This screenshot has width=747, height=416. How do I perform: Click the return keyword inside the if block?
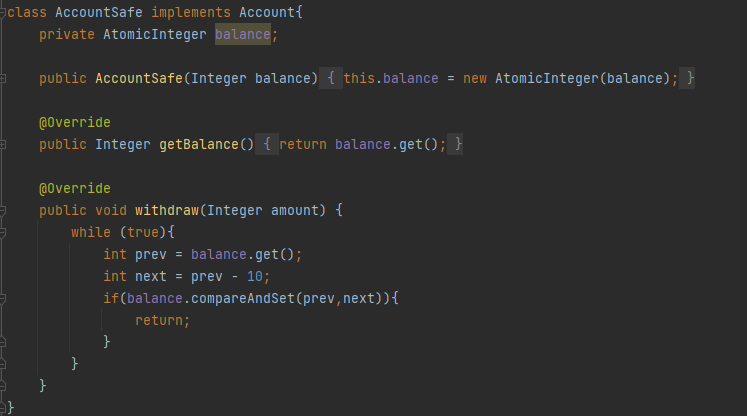click(x=159, y=320)
